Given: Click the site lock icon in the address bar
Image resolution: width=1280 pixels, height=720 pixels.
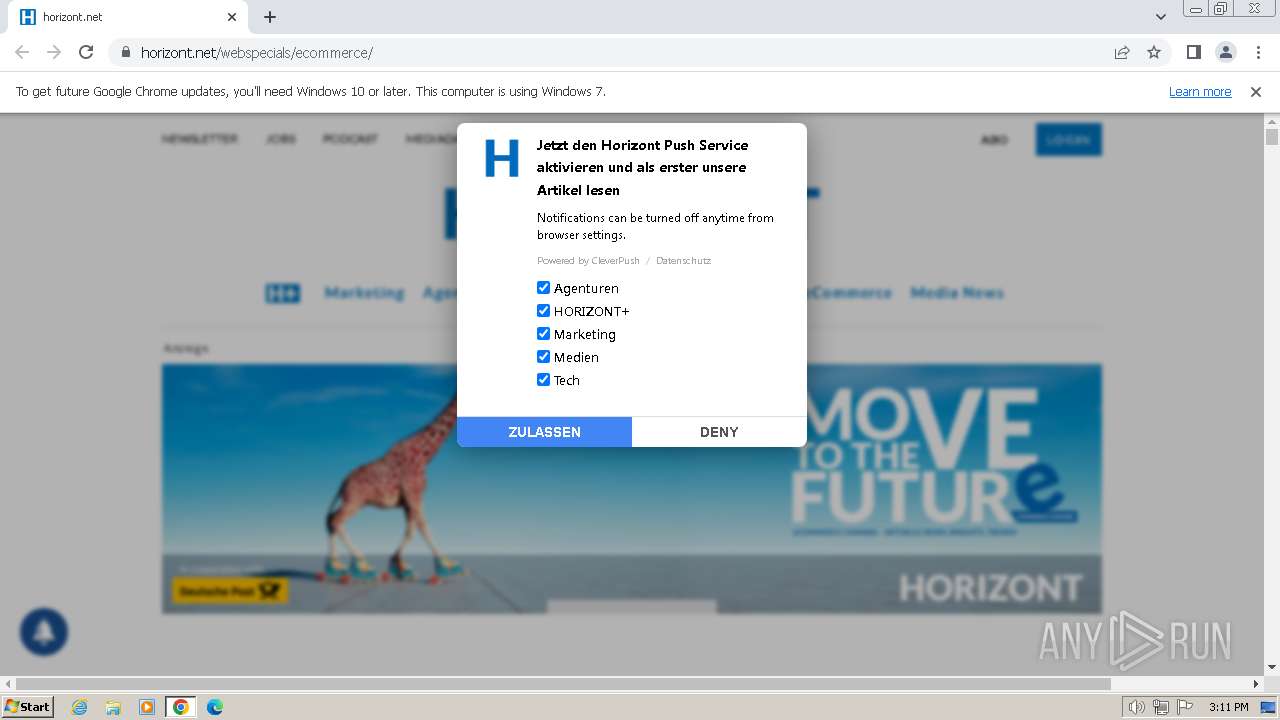Looking at the screenshot, I should click(x=125, y=52).
